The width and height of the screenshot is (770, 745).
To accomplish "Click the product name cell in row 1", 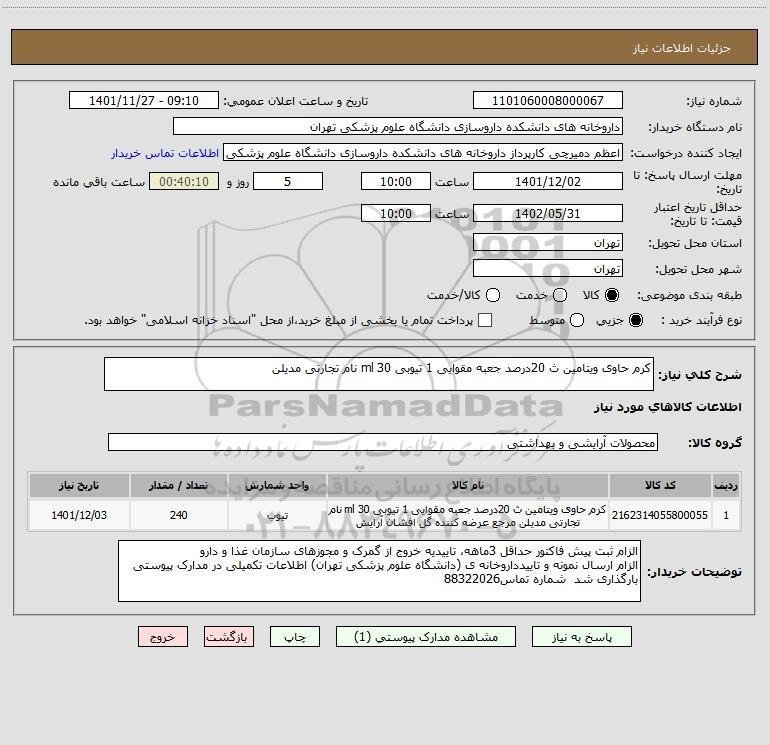I will 468,515.
